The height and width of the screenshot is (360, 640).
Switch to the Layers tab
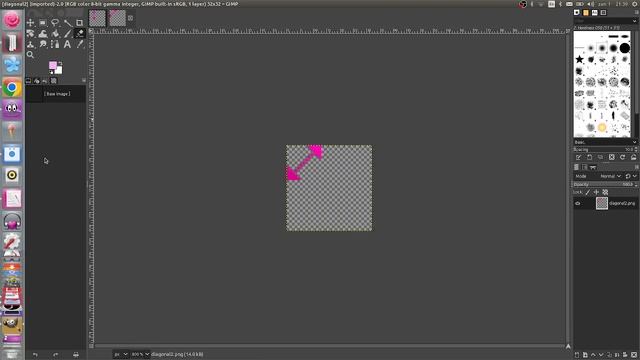pyautogui.click(x=576, y=167)
